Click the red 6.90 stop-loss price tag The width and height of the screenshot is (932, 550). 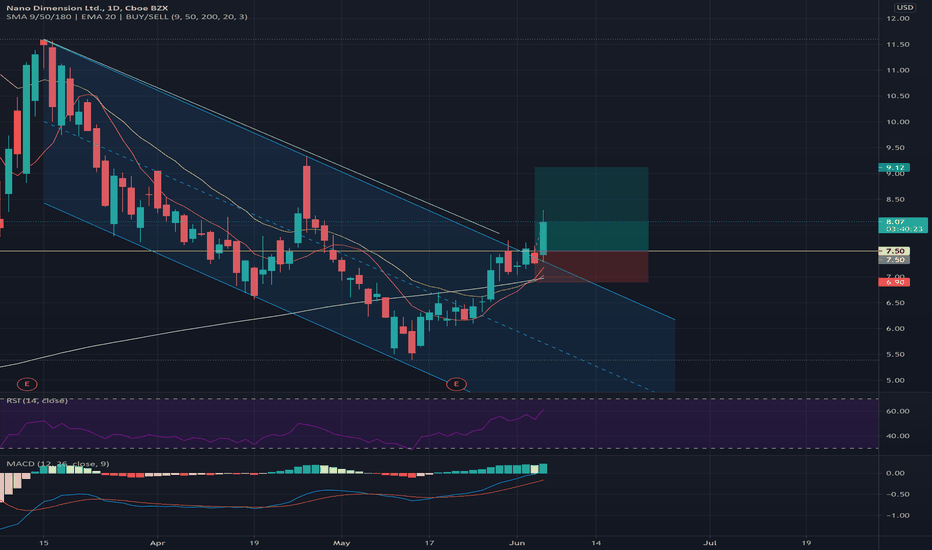click(894, 282)
